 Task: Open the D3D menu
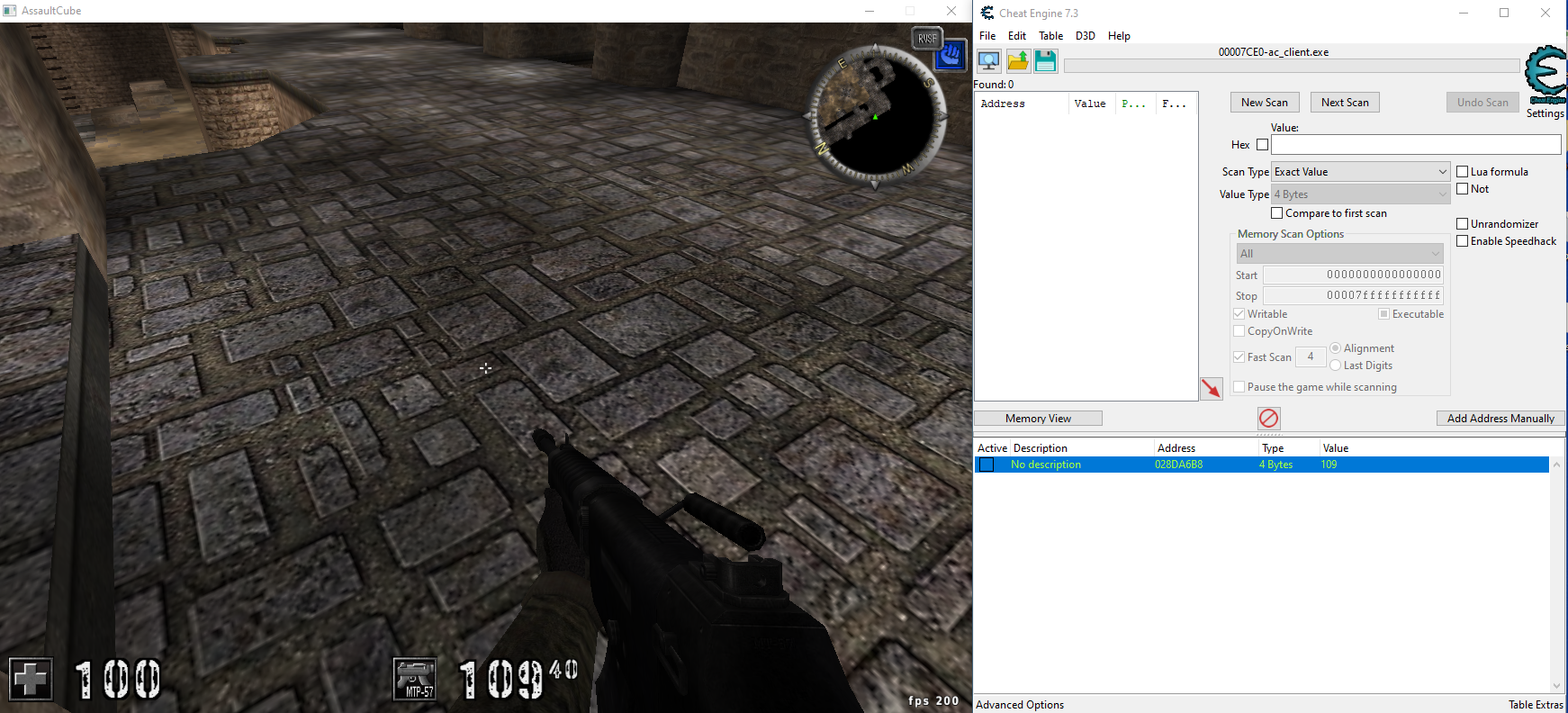tap(1086, 36)
